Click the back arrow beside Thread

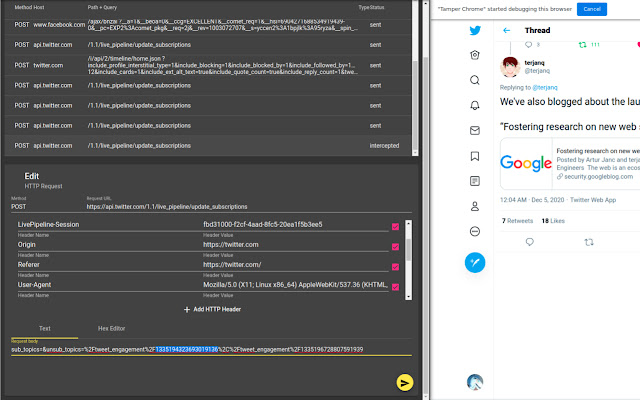(507, 30)
